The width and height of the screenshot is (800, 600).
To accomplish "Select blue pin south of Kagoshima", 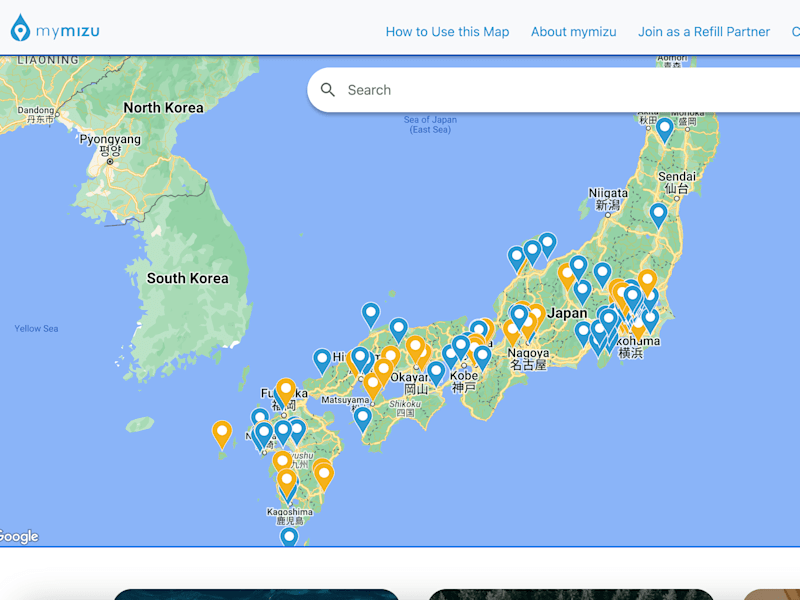I will coord(289,537).
